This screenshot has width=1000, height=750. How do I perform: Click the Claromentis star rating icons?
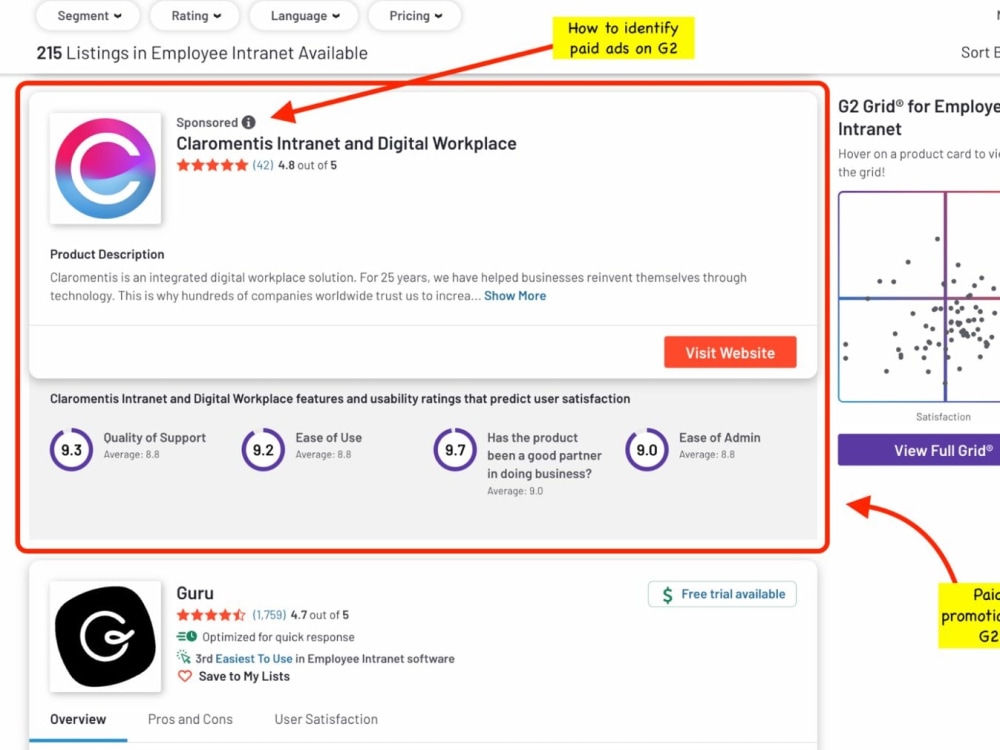tap(212, 165)
